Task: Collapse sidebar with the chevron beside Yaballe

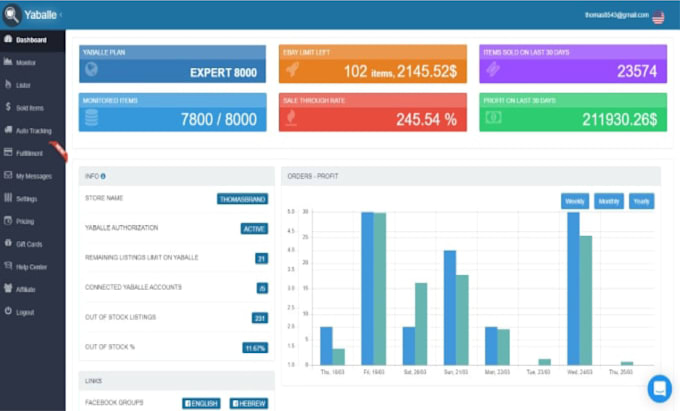Action: (x=61, y=15)
